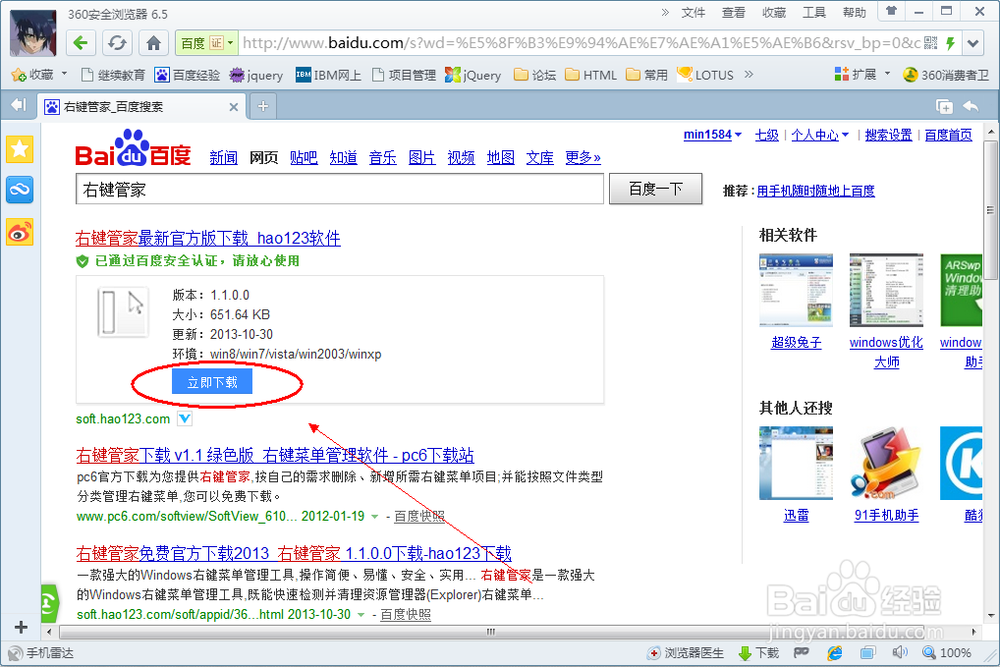The image size is (1000, 667).
Task: Open the 迅雷 related search link
Action: click(796, 515)
